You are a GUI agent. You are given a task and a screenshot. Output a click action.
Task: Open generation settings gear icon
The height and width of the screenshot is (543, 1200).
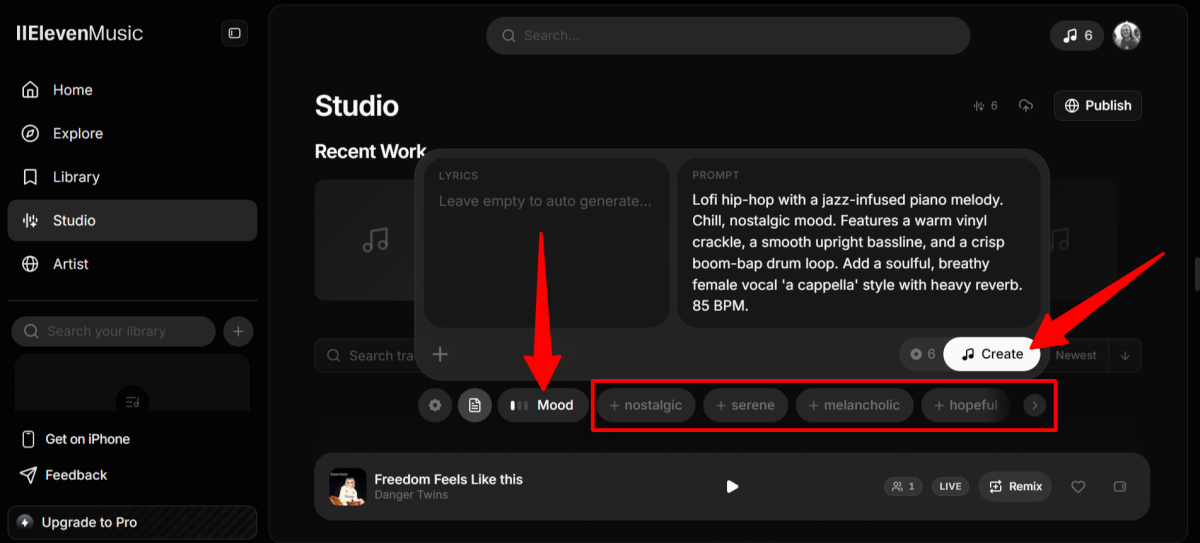coord(435,405)
